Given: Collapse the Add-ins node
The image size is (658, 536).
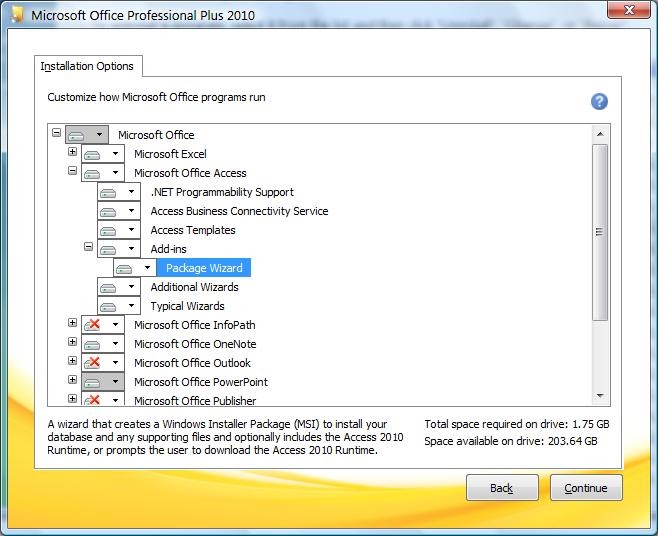Looking at the screenshot, I should click(88, 246).
